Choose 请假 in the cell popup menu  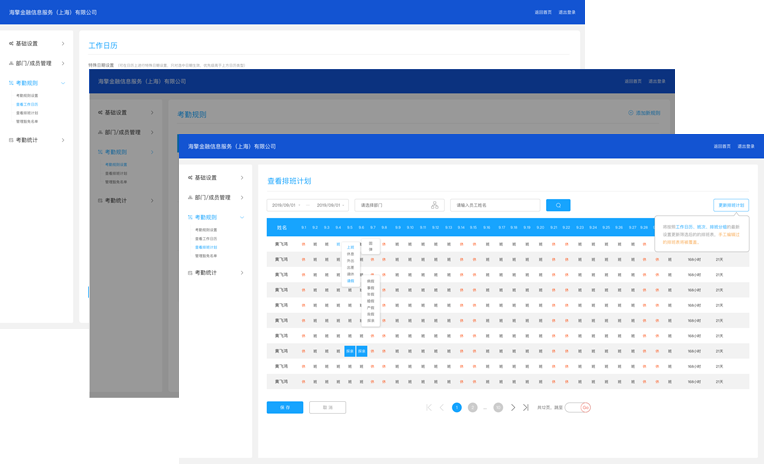[350, 281]
